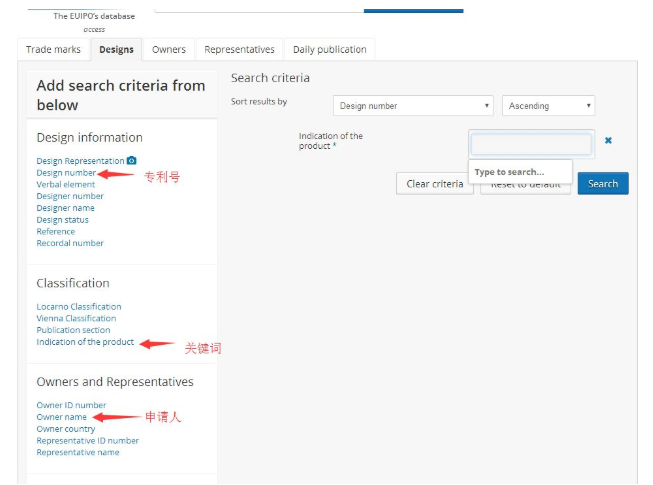Add Verbal element as search criterion
Image resolution: width=653 pixels, height=485 pixels.
66,185
